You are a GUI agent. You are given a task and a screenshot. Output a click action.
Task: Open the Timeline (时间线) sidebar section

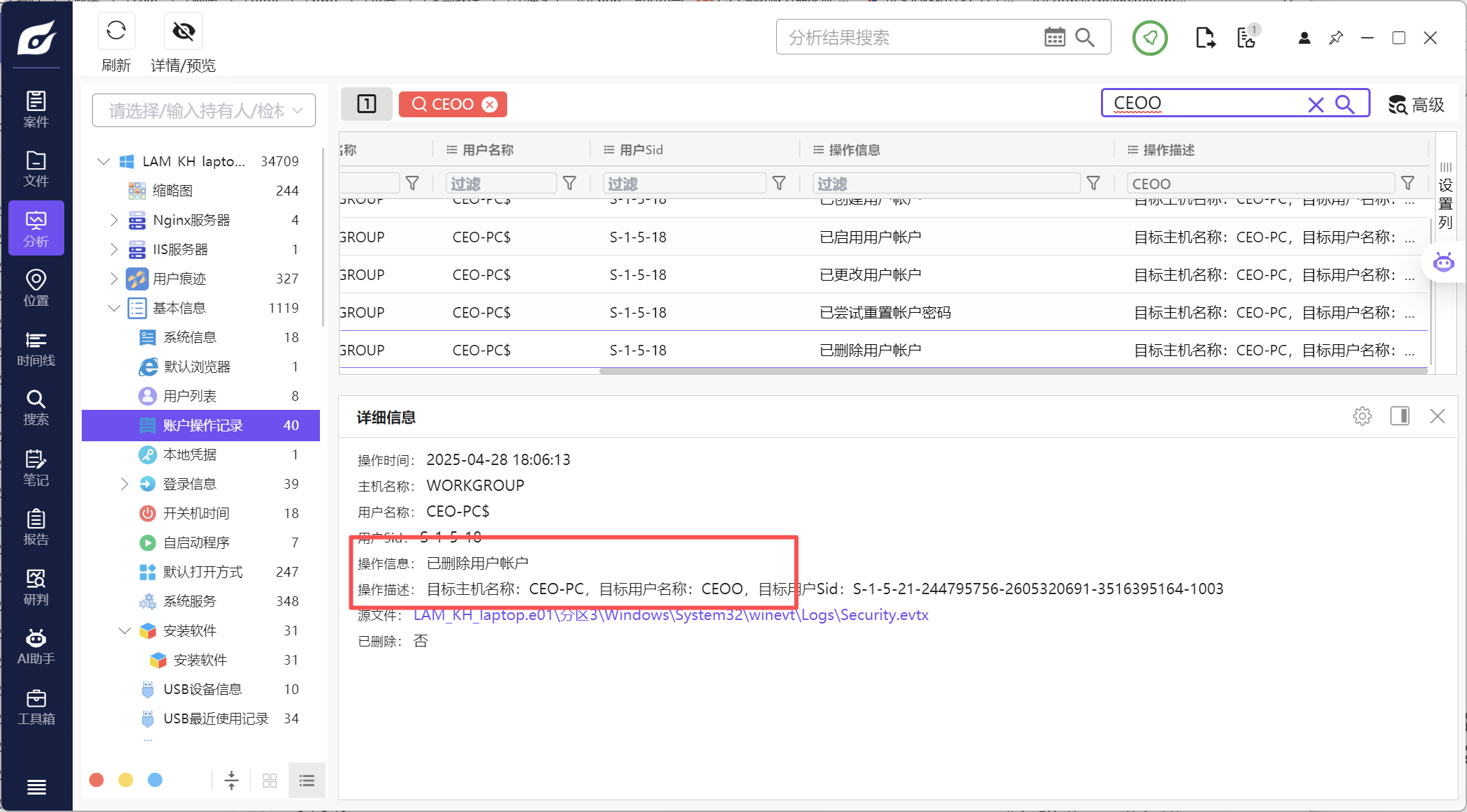click(36, 348)
